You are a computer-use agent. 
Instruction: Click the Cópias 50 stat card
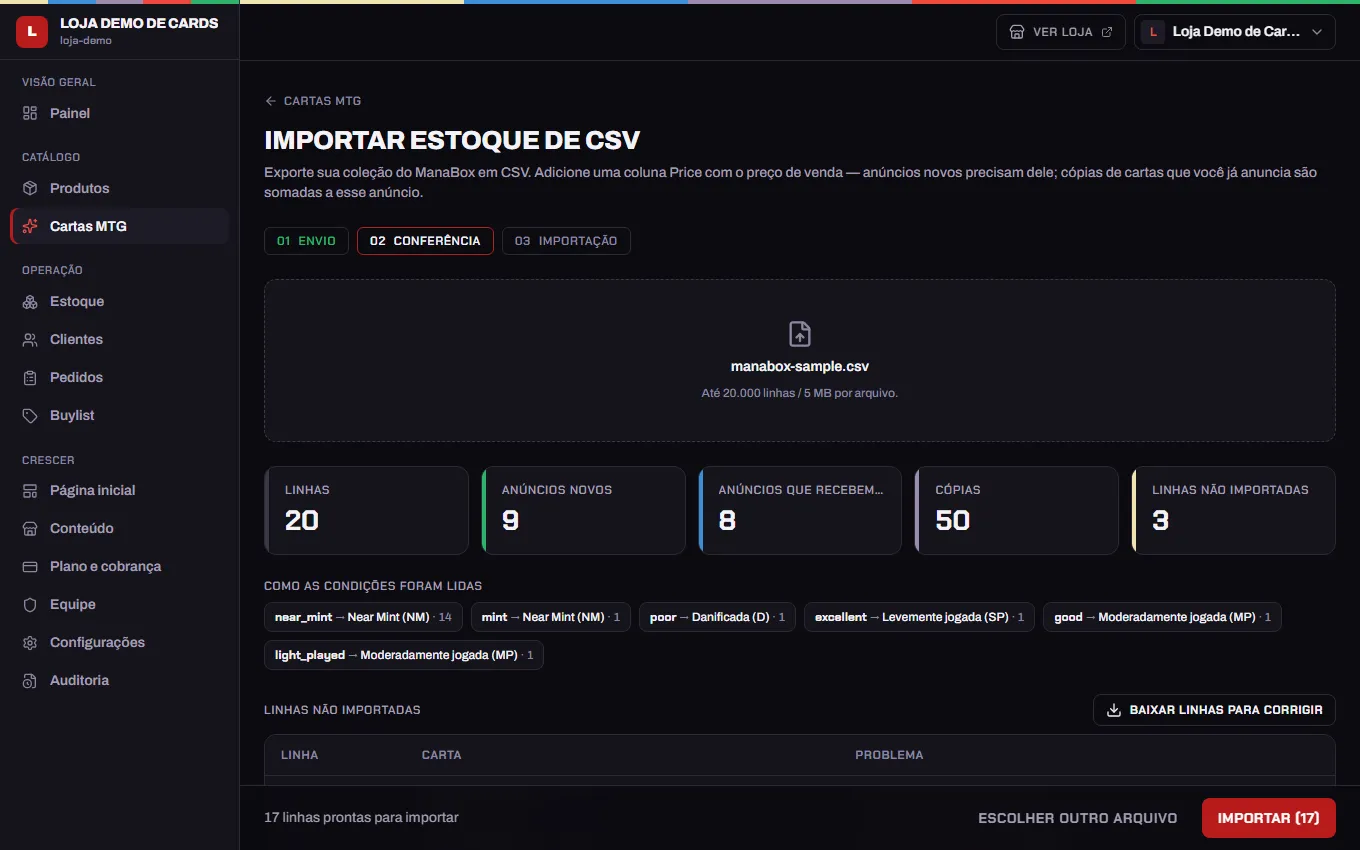point(1016,510)
